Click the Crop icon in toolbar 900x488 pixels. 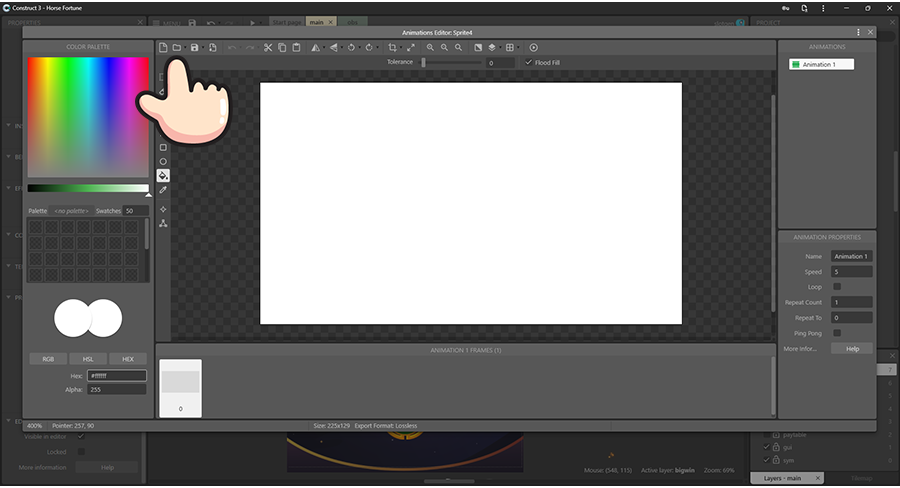coord(392,47)
